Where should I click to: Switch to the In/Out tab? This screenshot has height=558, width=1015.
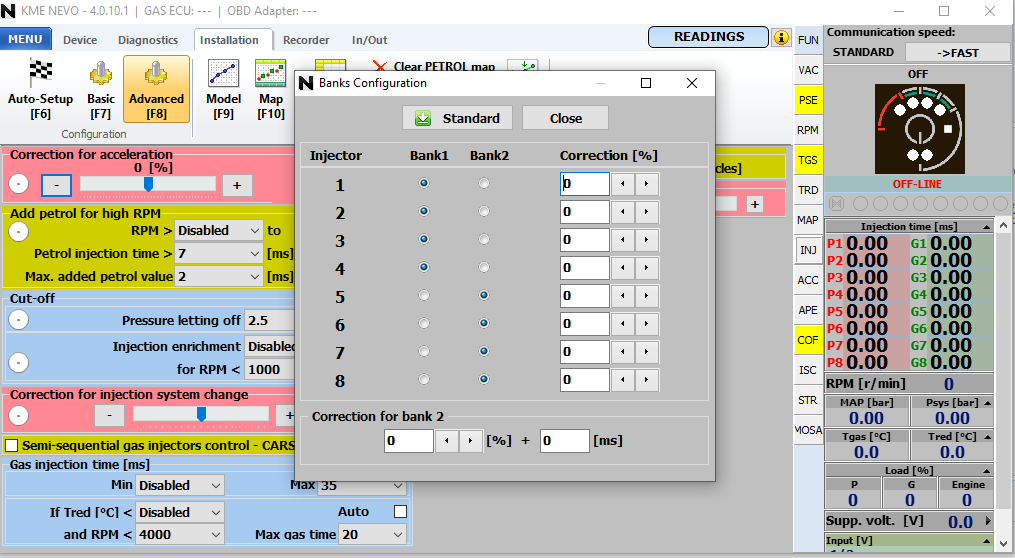tap(370, 39)
